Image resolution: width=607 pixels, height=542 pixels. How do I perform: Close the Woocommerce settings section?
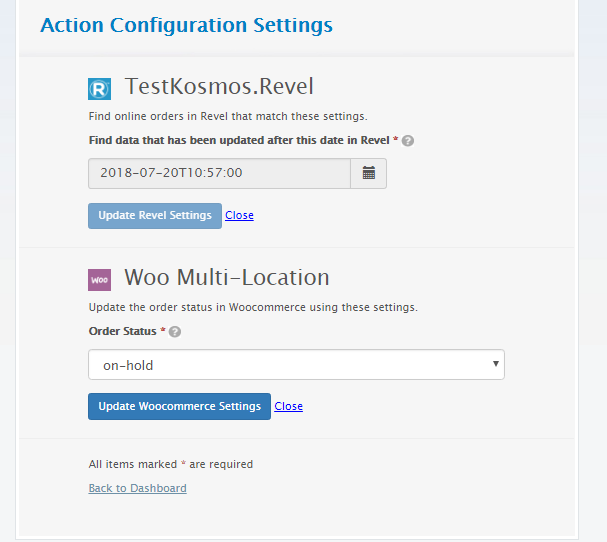tap(288, 406)
